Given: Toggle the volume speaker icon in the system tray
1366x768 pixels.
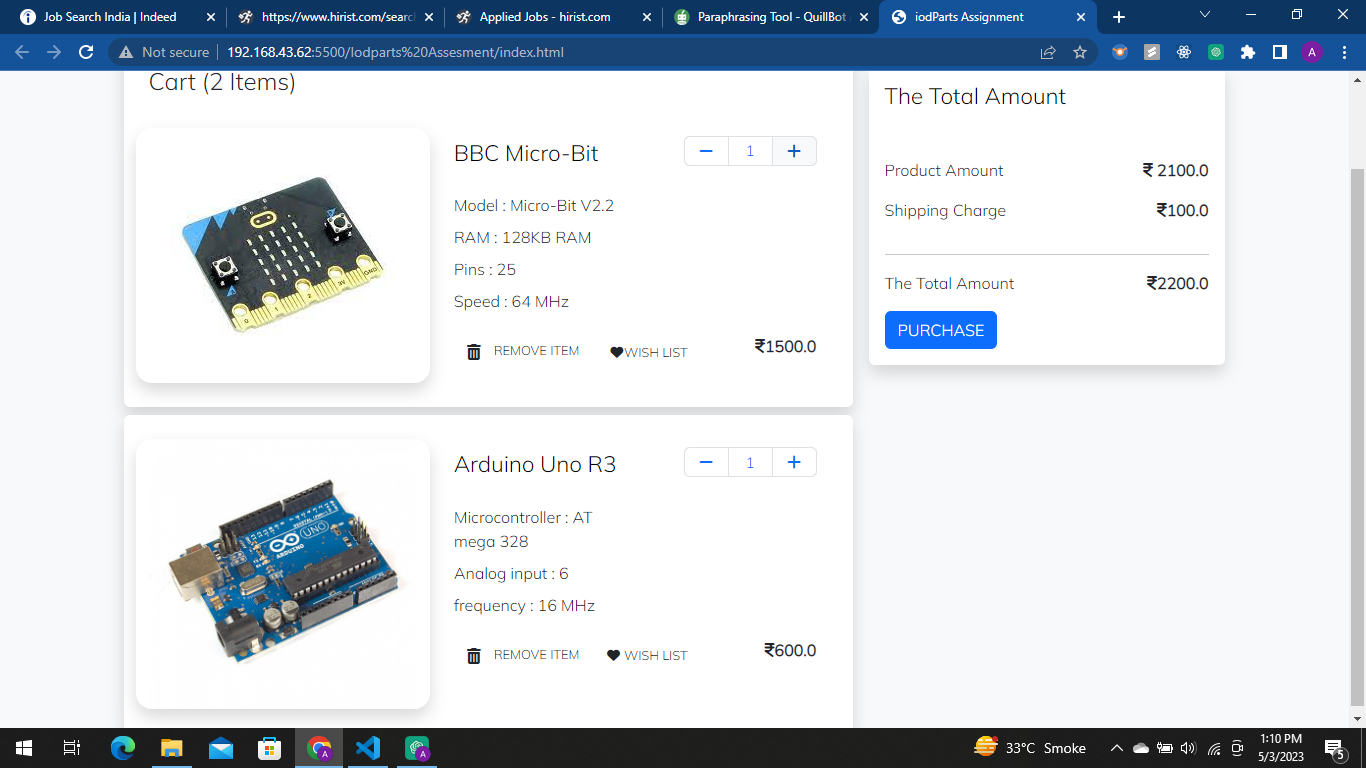Looking at the screenshot, I should point(1189,748).
